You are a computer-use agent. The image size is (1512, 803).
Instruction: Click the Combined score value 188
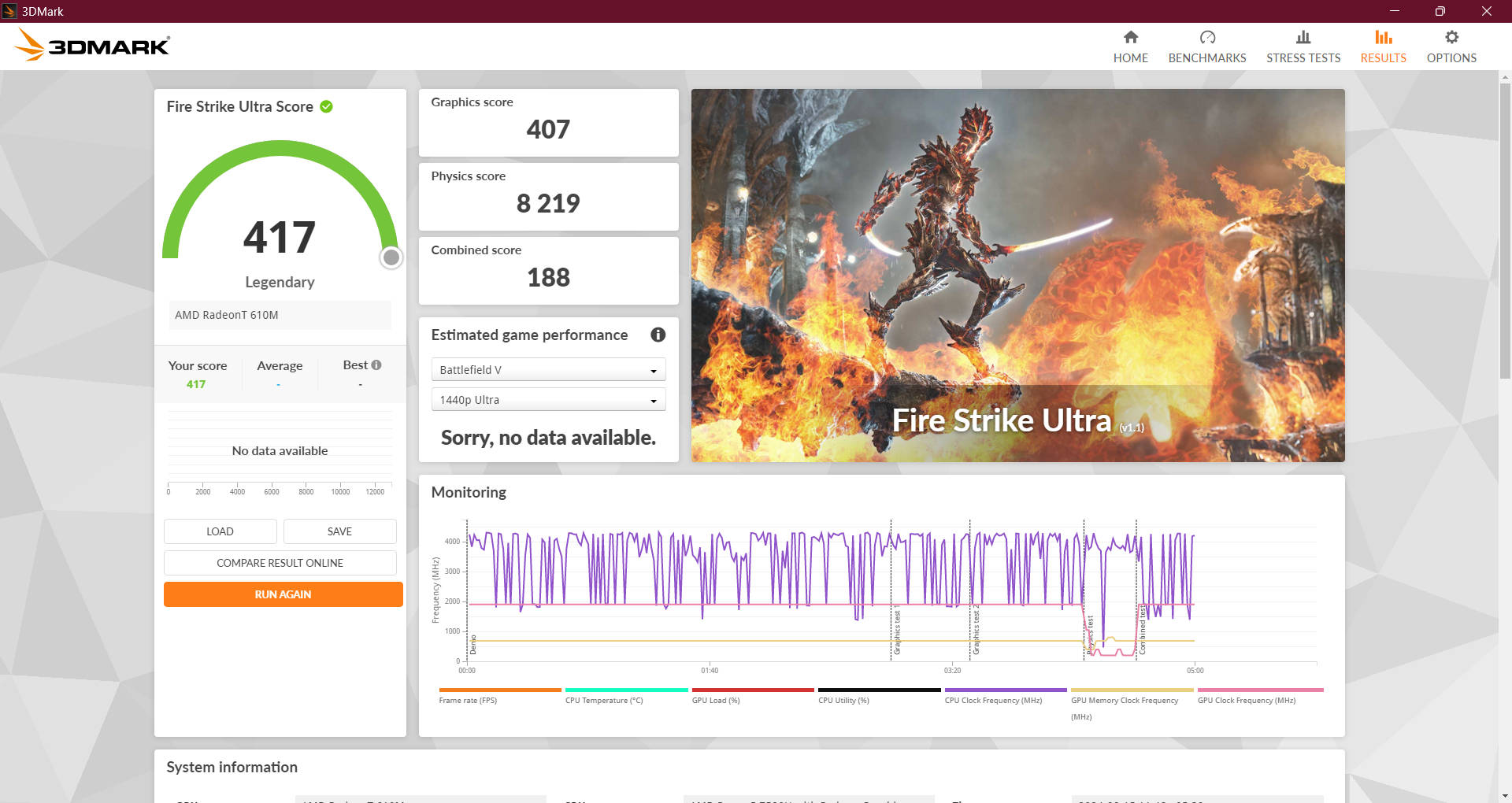point(548,277)
